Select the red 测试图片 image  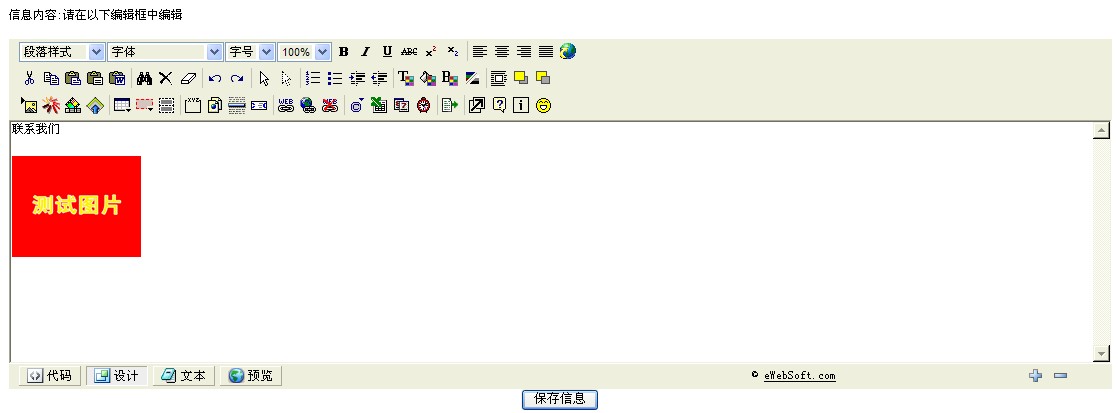pos(76,206)
